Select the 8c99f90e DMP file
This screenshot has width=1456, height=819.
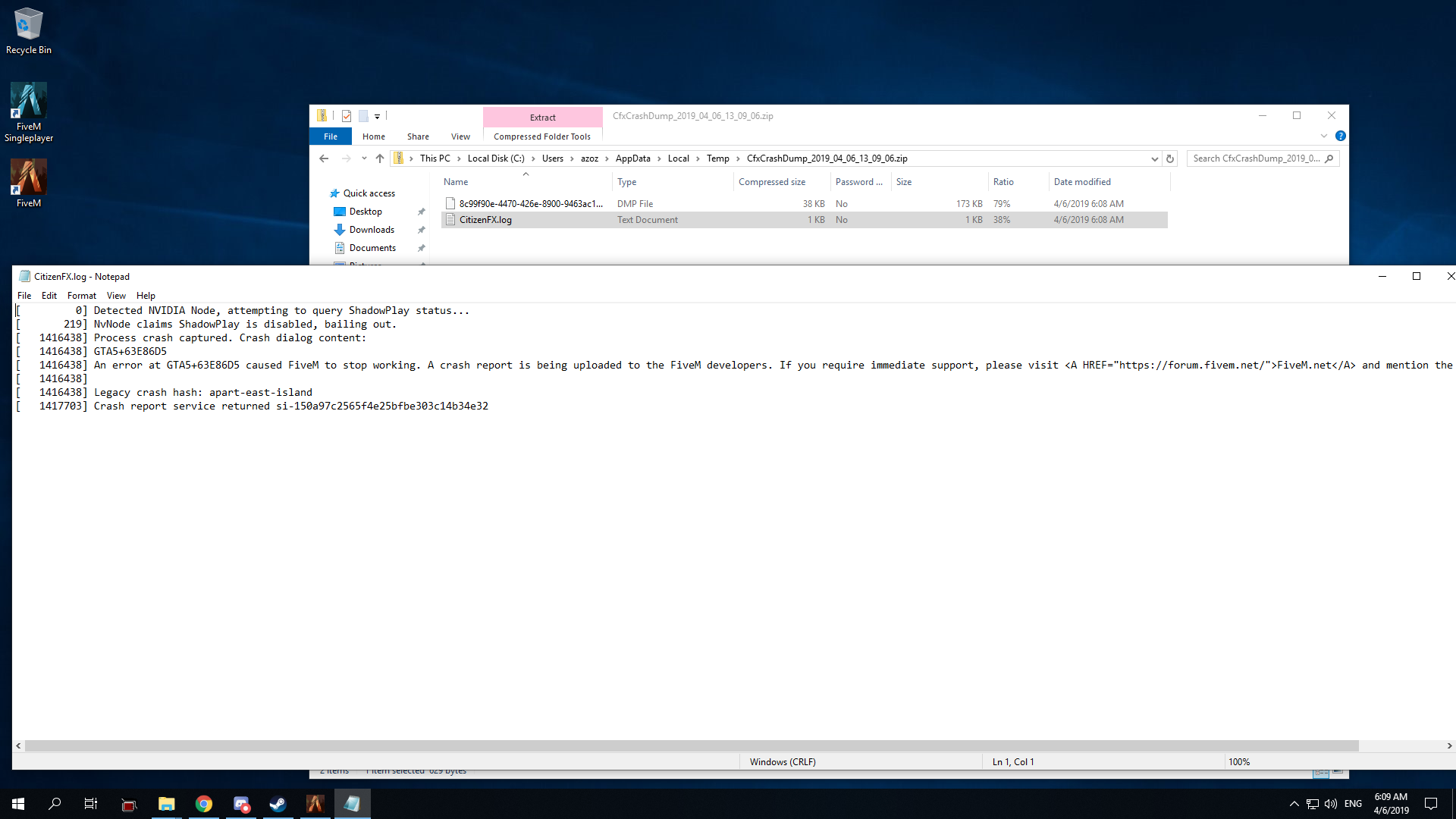coord(530,204)
